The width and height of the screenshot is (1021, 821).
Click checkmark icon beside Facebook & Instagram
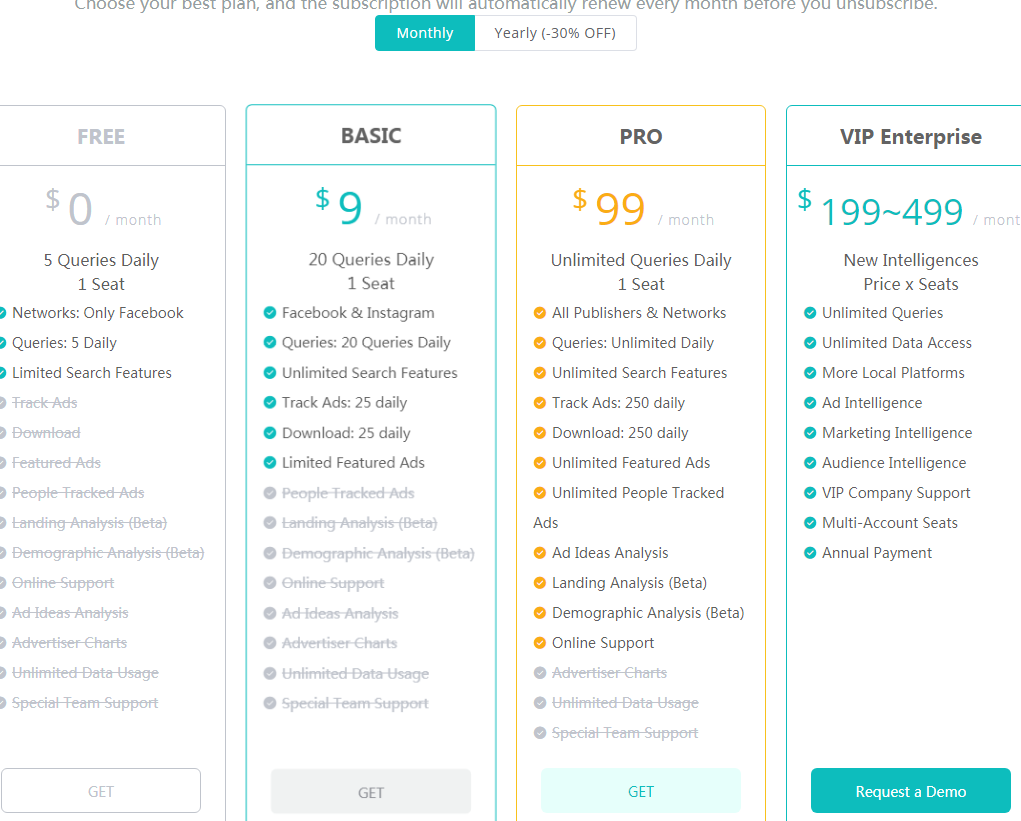pos(269,313)
